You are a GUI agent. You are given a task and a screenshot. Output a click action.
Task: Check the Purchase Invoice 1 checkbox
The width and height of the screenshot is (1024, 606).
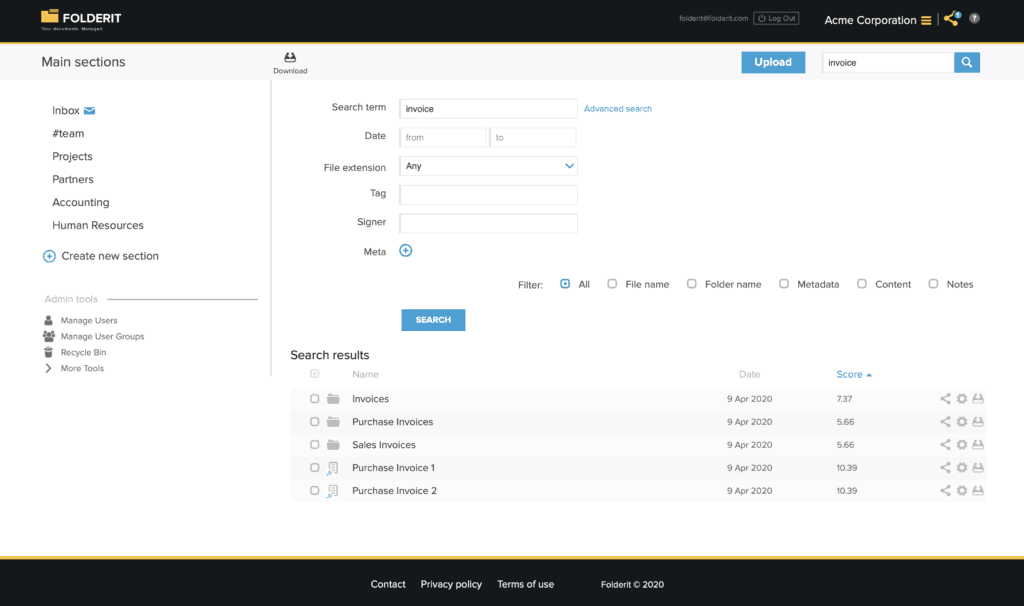[x=315, y=468]
